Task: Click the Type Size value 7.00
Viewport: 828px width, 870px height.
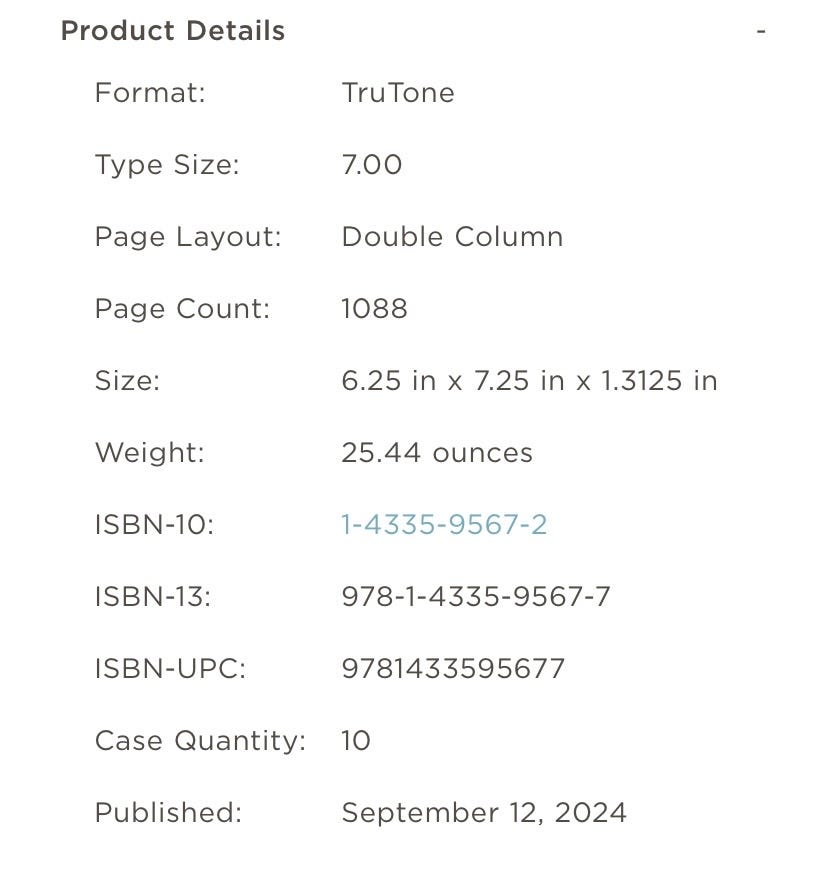Action: pos(372,165)
